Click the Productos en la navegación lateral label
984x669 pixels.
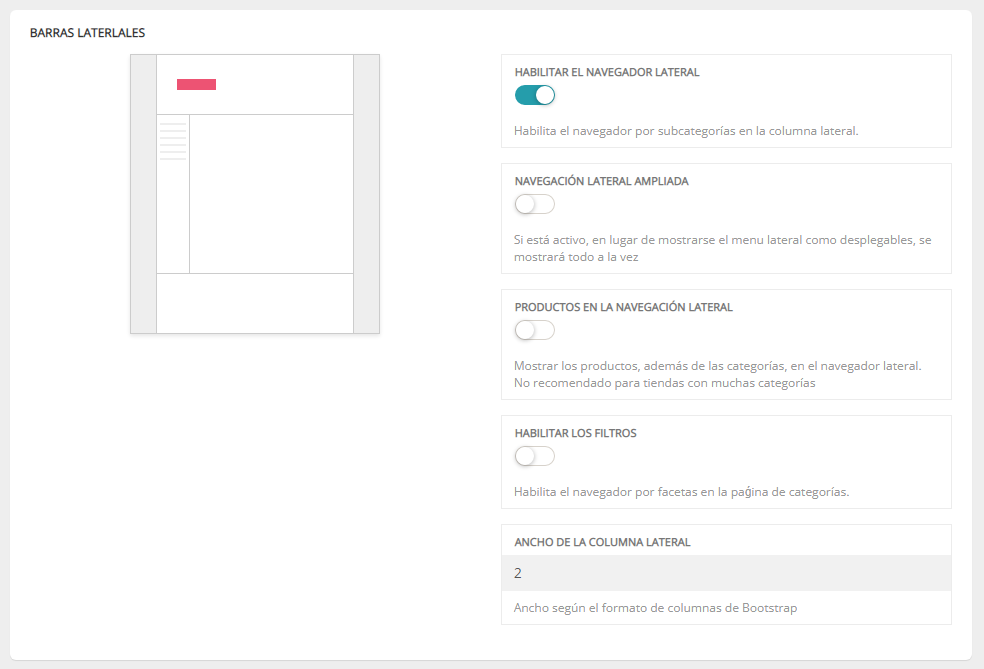point(623,307)
